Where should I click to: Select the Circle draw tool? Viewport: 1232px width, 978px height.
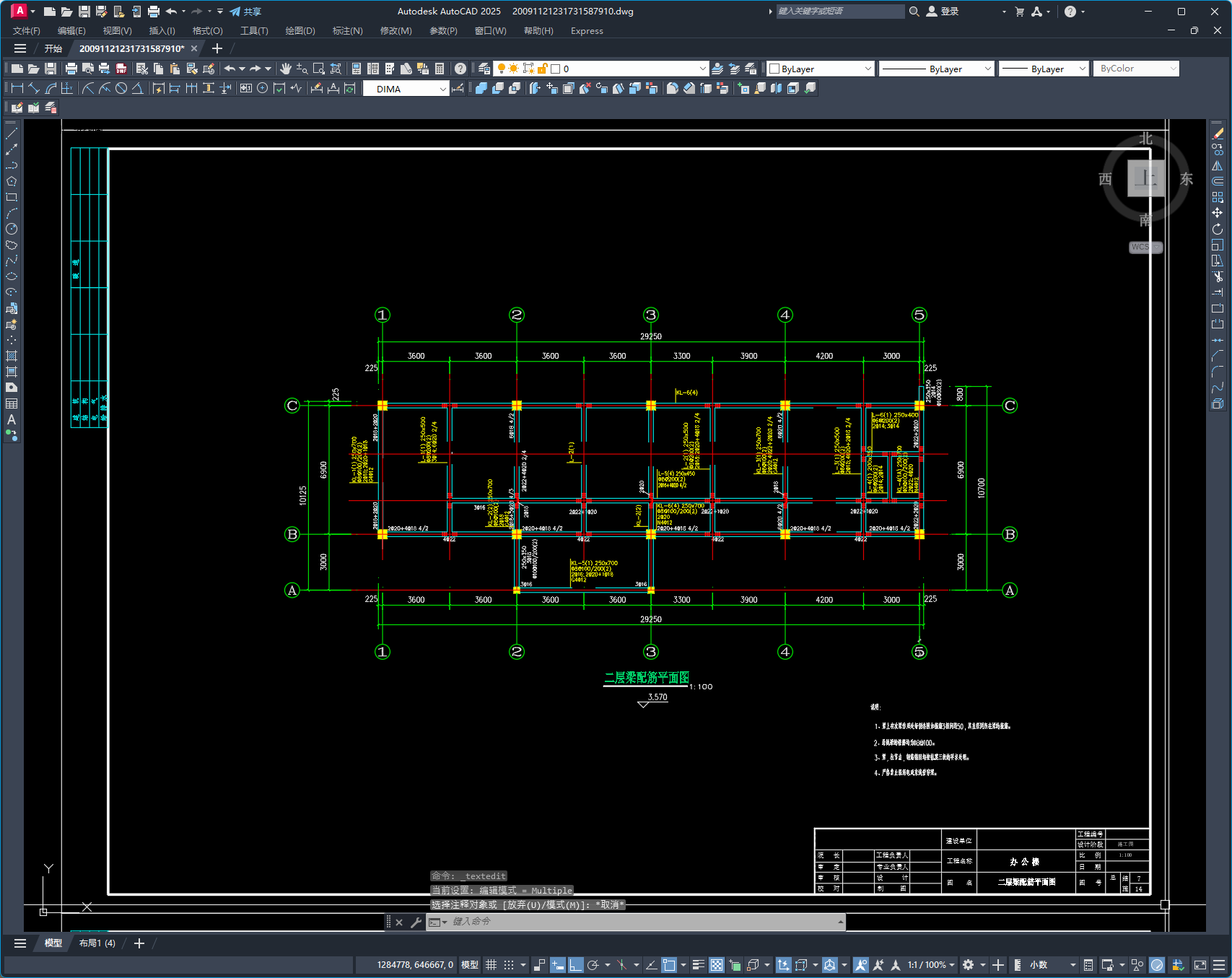click(x=12, y=229)
